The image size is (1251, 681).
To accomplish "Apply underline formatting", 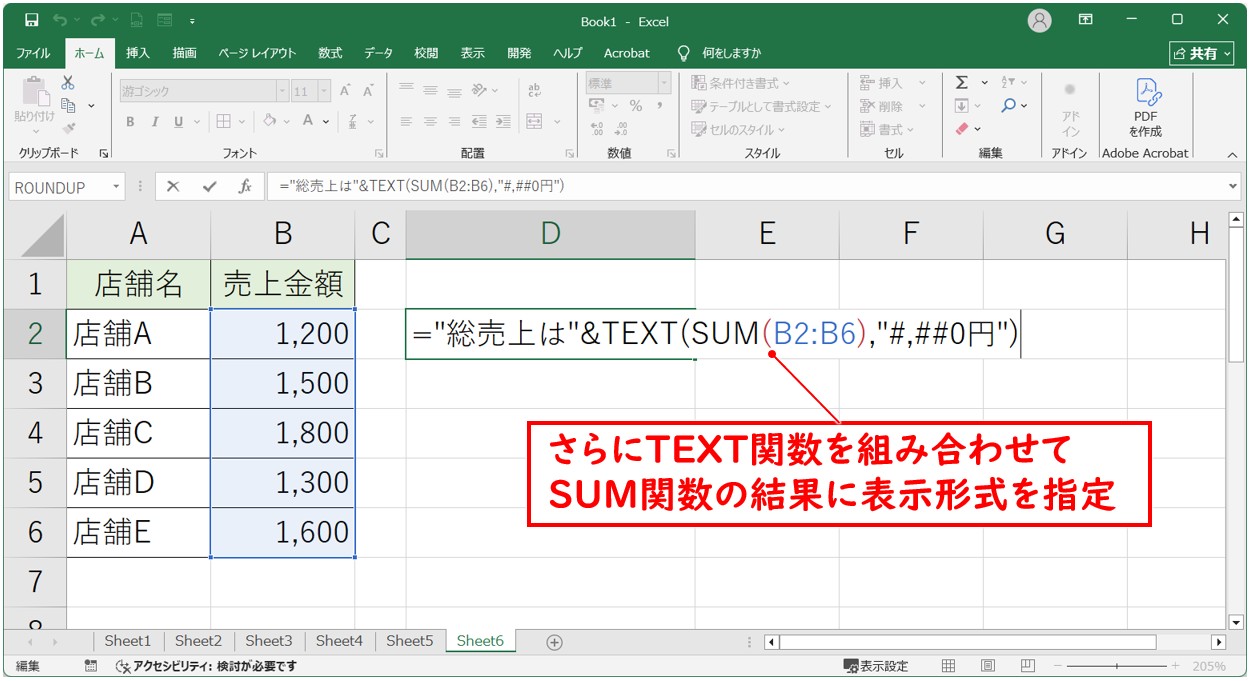I will point(178,121).
